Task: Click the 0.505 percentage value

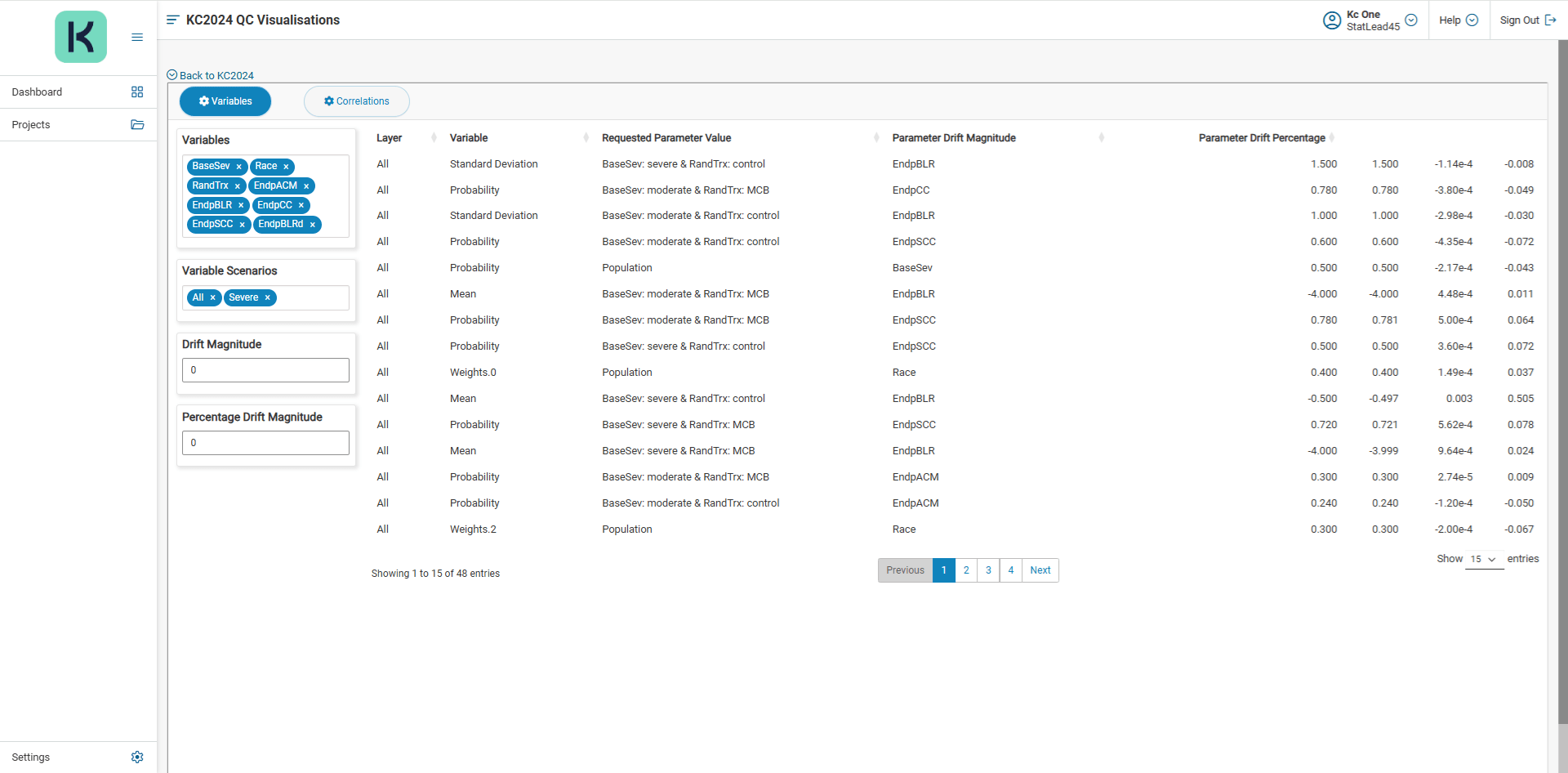Action: [x=1521, y=399]
